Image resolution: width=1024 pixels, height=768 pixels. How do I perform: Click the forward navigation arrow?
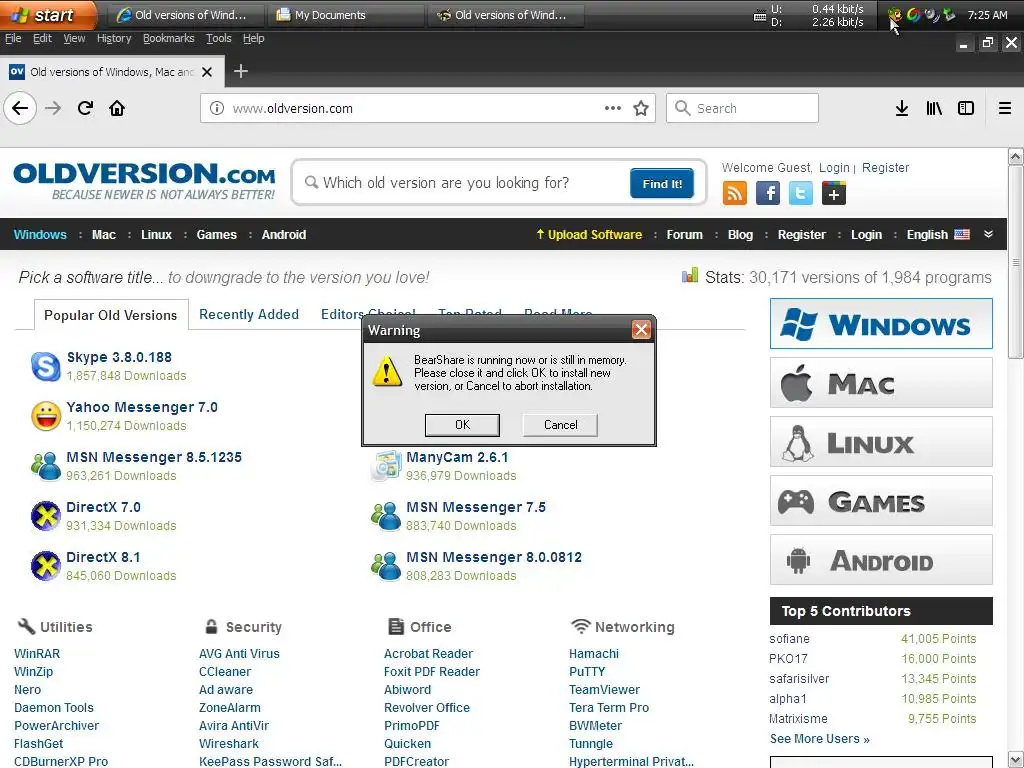tap(53, 108)
